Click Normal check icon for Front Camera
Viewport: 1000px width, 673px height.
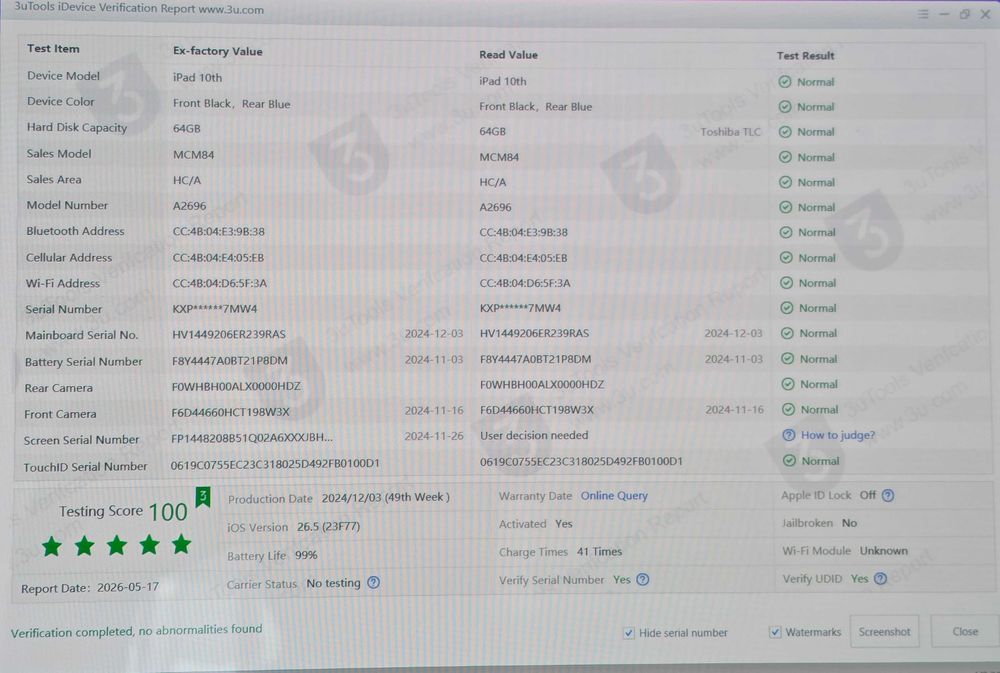pyautogui.click(x=789, y=410)
